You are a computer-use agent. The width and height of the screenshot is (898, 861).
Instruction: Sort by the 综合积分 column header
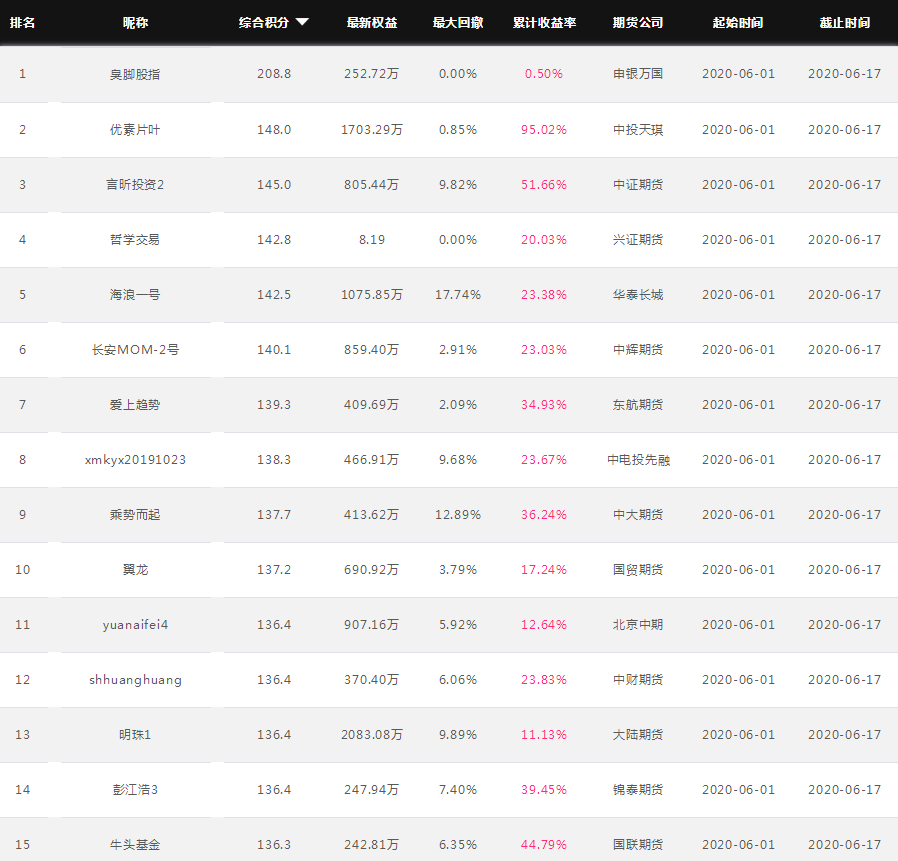click(264, 22)
